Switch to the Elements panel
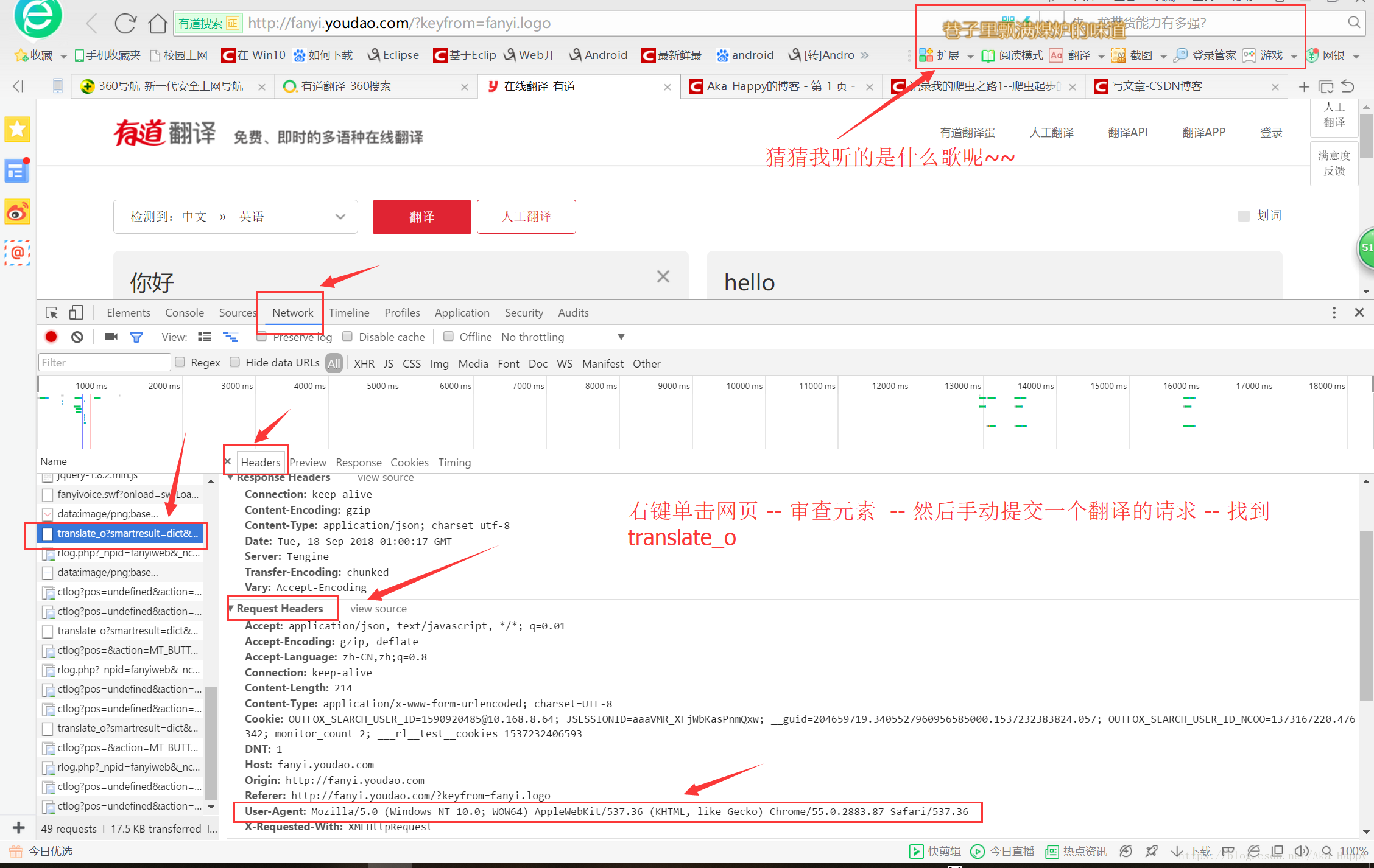Image resolution: width=1374 pixels, height=868 pixels. pos(128,312)
